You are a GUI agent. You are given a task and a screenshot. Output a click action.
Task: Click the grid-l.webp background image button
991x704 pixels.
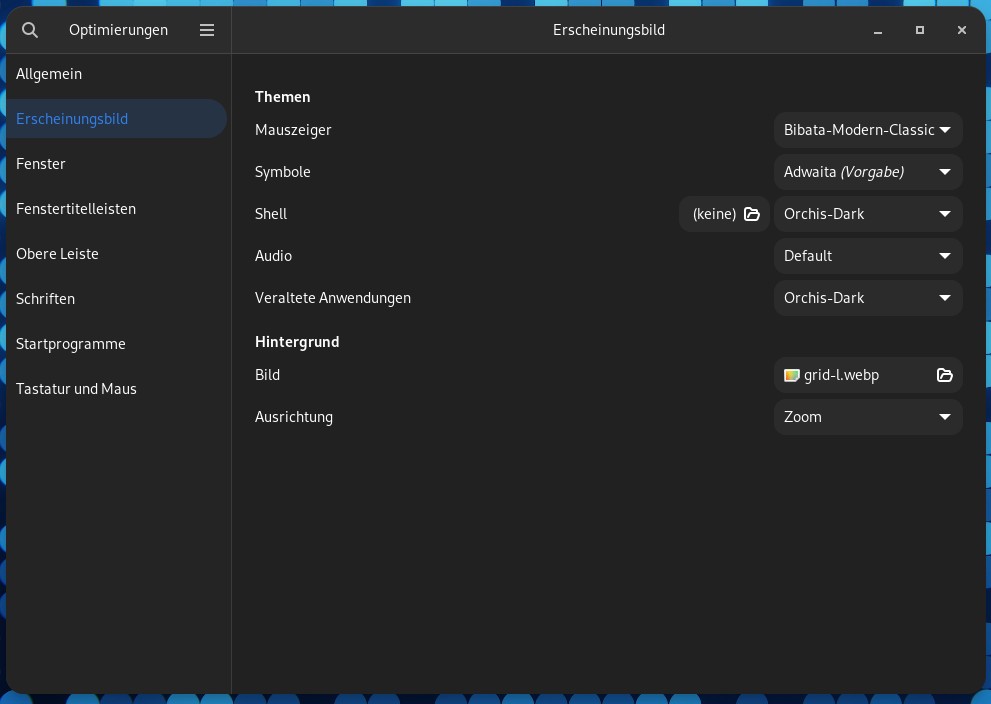855,375
